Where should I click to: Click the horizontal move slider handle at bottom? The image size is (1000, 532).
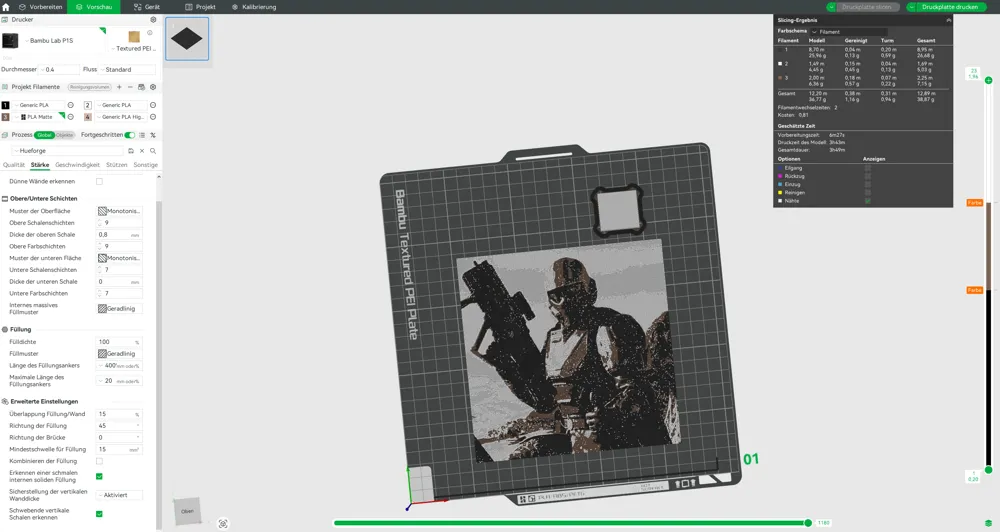point(808,523)
